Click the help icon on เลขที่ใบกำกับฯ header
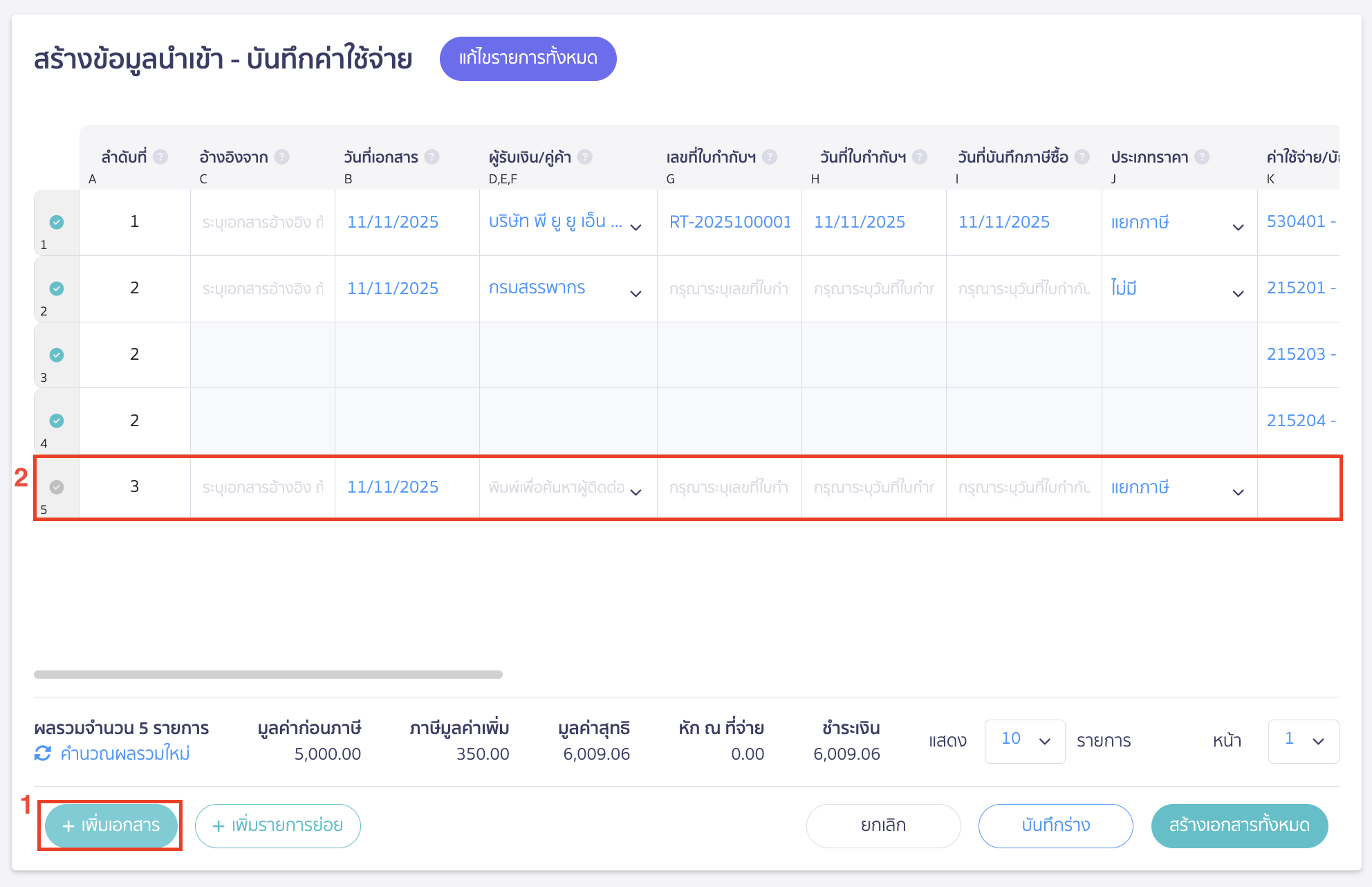Image resolution: width=1372 pixels, height=887 pixels. tap(769, 157)
